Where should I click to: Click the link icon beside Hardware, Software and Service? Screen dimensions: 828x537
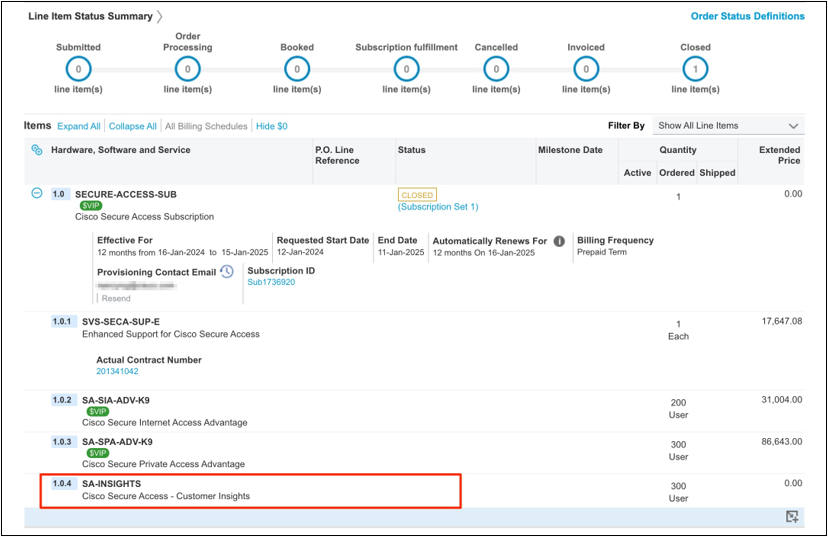pyautogui.click(x=37, y=150)
